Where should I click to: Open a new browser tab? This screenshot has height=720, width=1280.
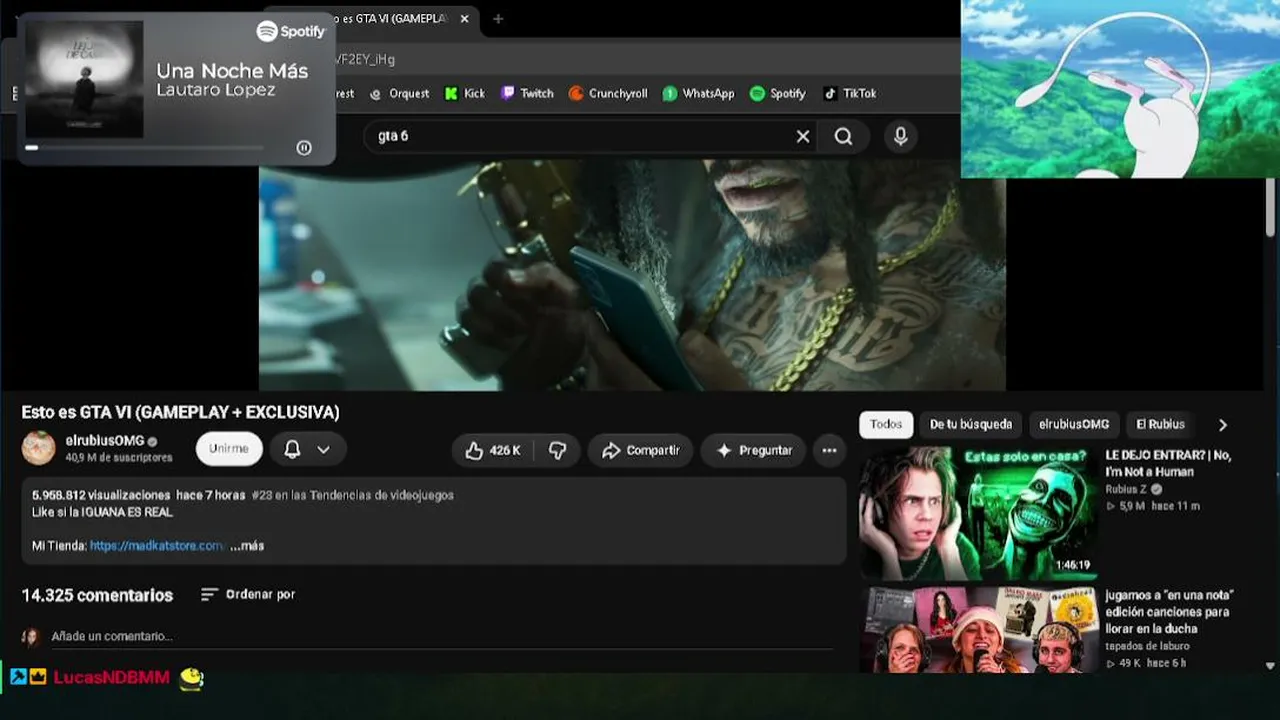498,19
